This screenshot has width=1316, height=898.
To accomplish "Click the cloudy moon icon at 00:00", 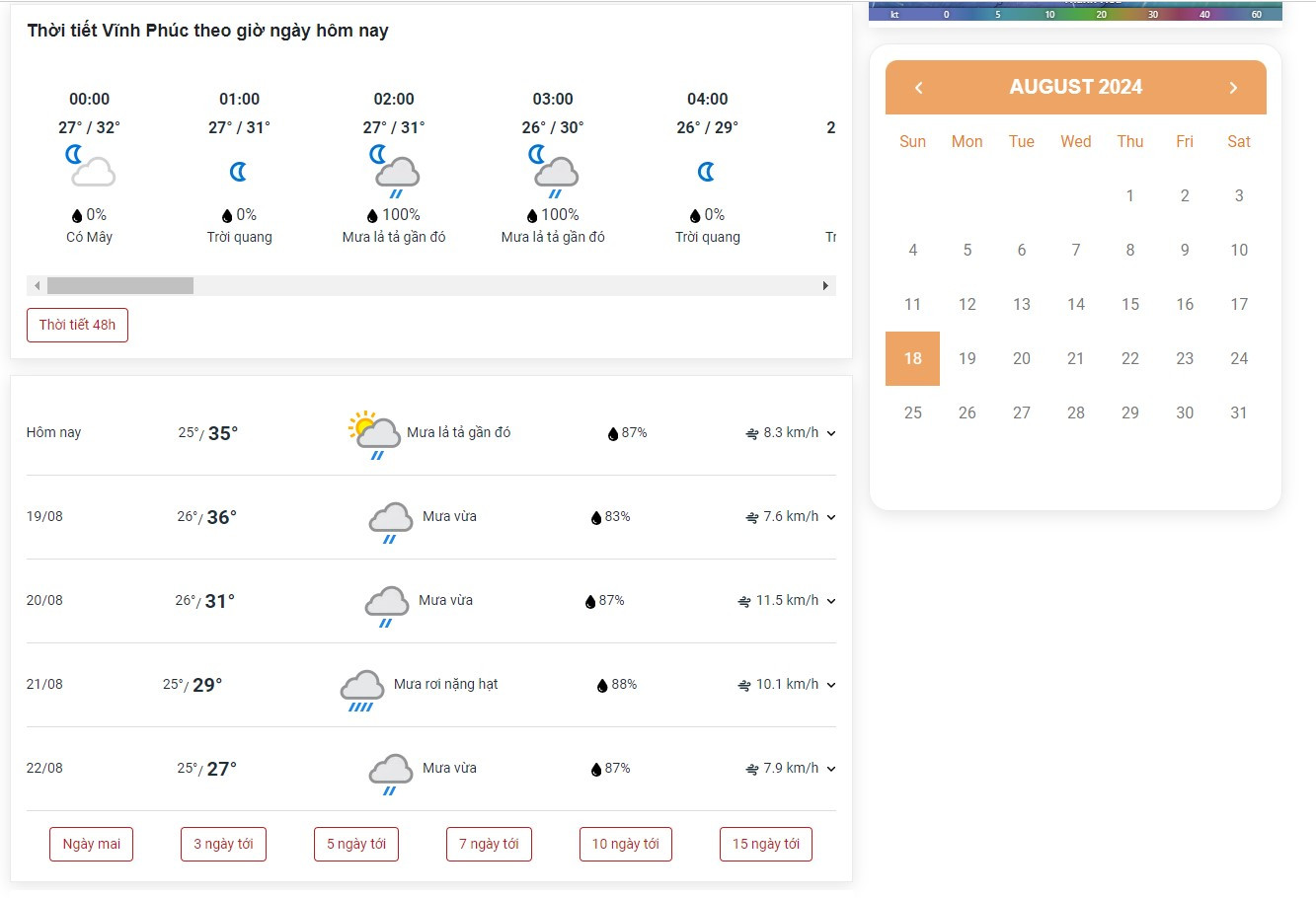I will point(90,166).
